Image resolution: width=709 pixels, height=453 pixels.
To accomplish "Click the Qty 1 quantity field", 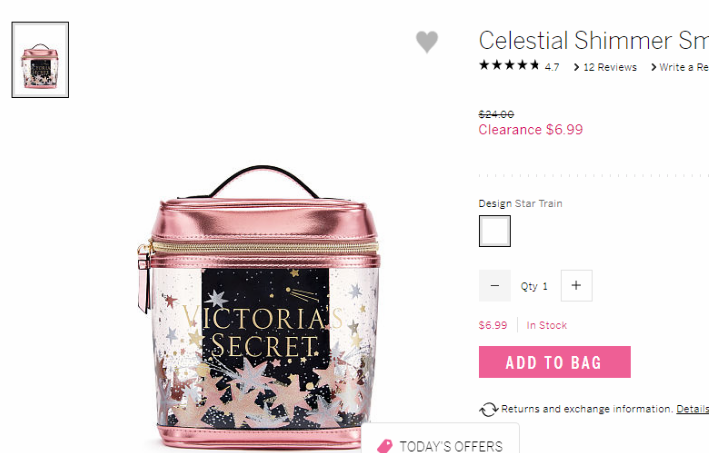I will [534, 286].
